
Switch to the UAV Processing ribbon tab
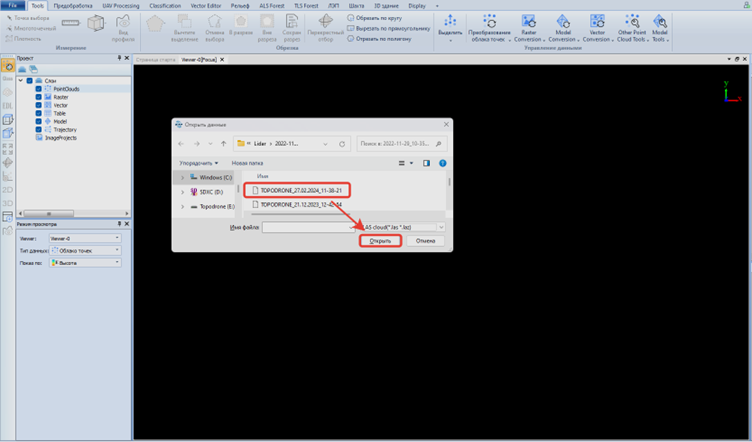click(x=121, y=6)
